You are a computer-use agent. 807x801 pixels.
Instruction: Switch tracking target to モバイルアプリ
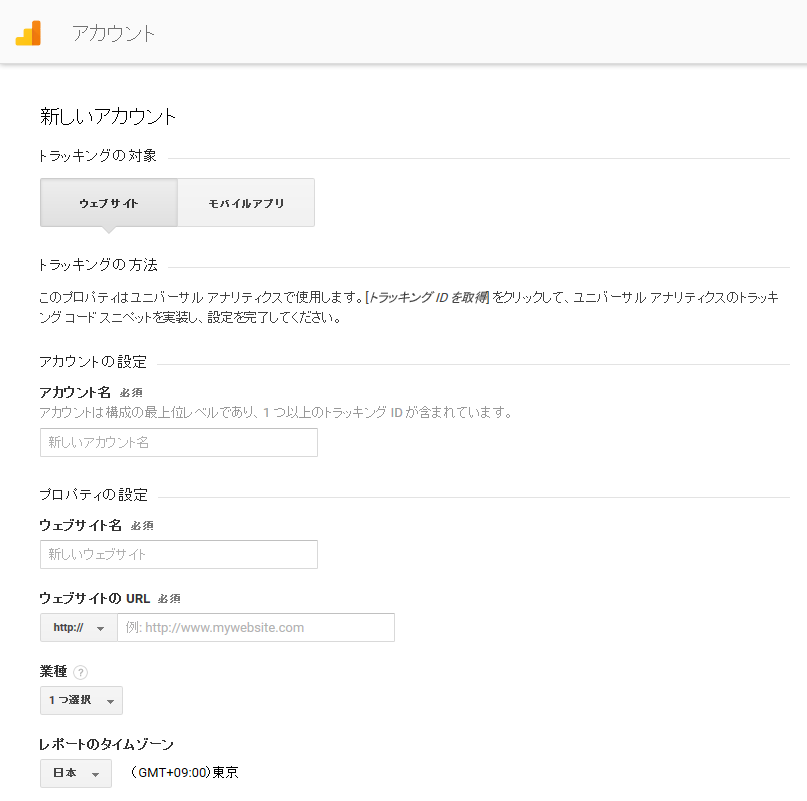(x=246, y=203)
